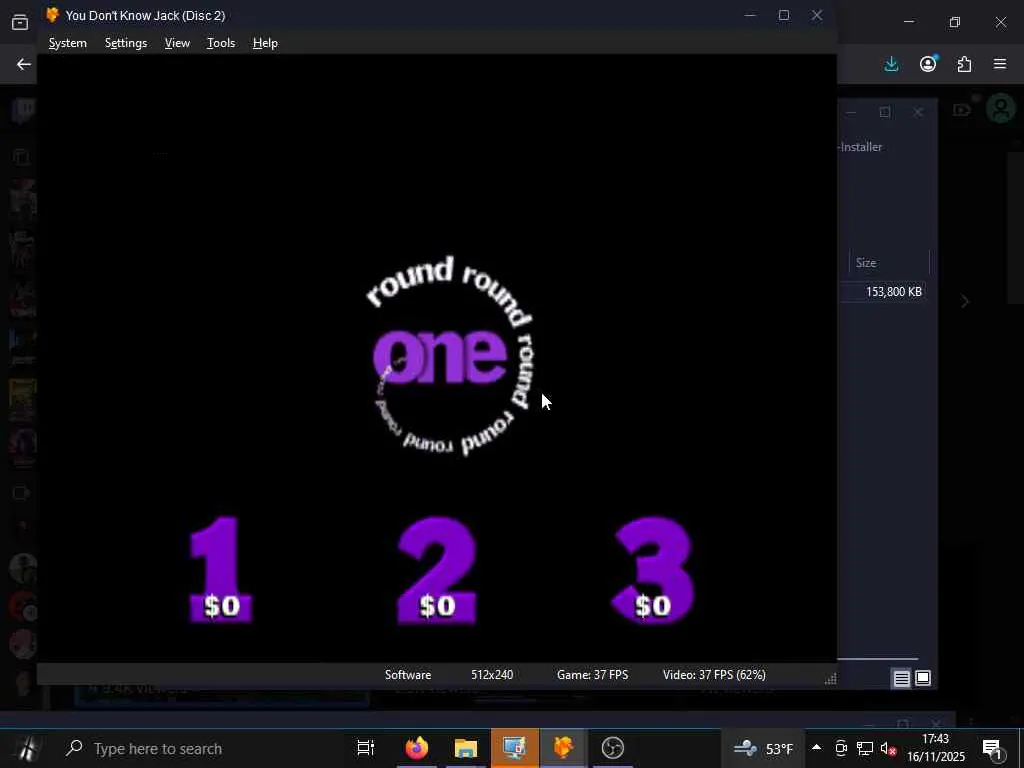Open Firefox extensions puzzle icon
The image size is (1024, 768).
(x=964, y=64)
